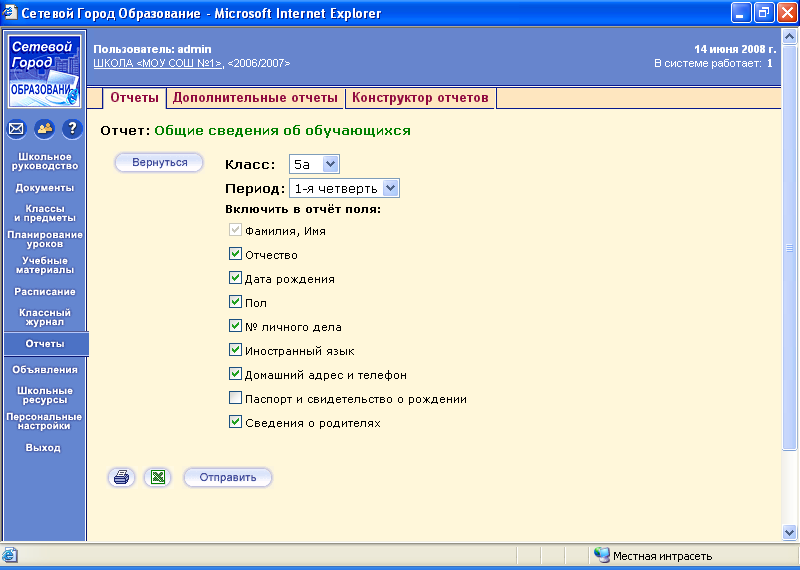Screen dimensions: 800x570
Task: Click the vertical scrollbar thumb
Action: [789, 247]
